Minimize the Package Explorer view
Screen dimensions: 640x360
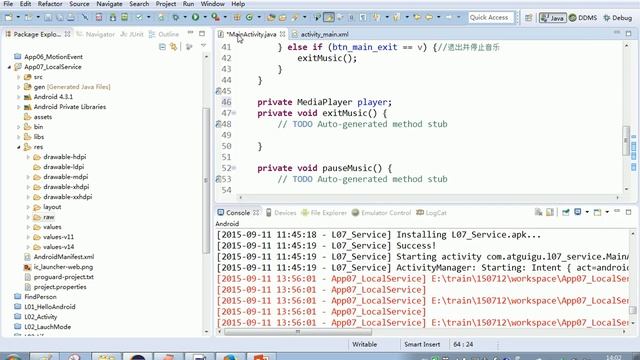191,33
